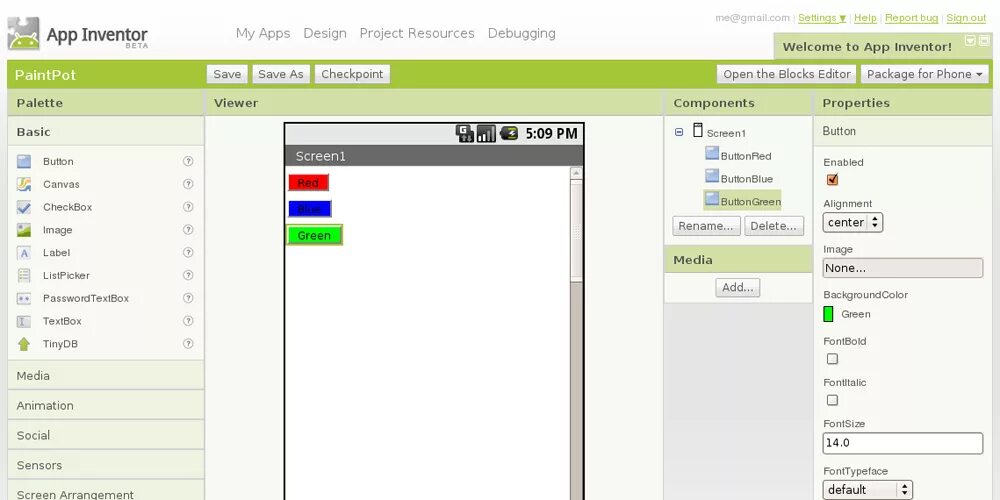Viewport: 1000px width, 500px height.
Task: Click the TinyDB palette icon
Action: pyautogui.click(x=24, y=344)
